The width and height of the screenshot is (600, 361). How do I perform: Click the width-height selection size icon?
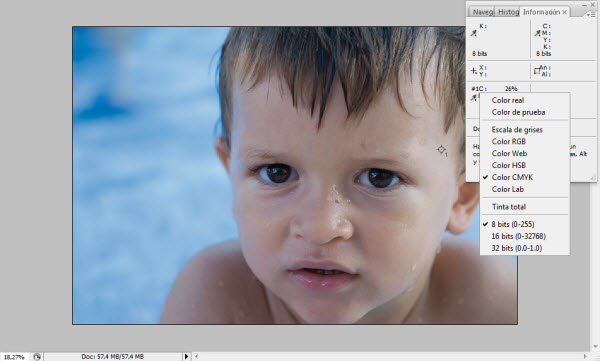(537, 71)
